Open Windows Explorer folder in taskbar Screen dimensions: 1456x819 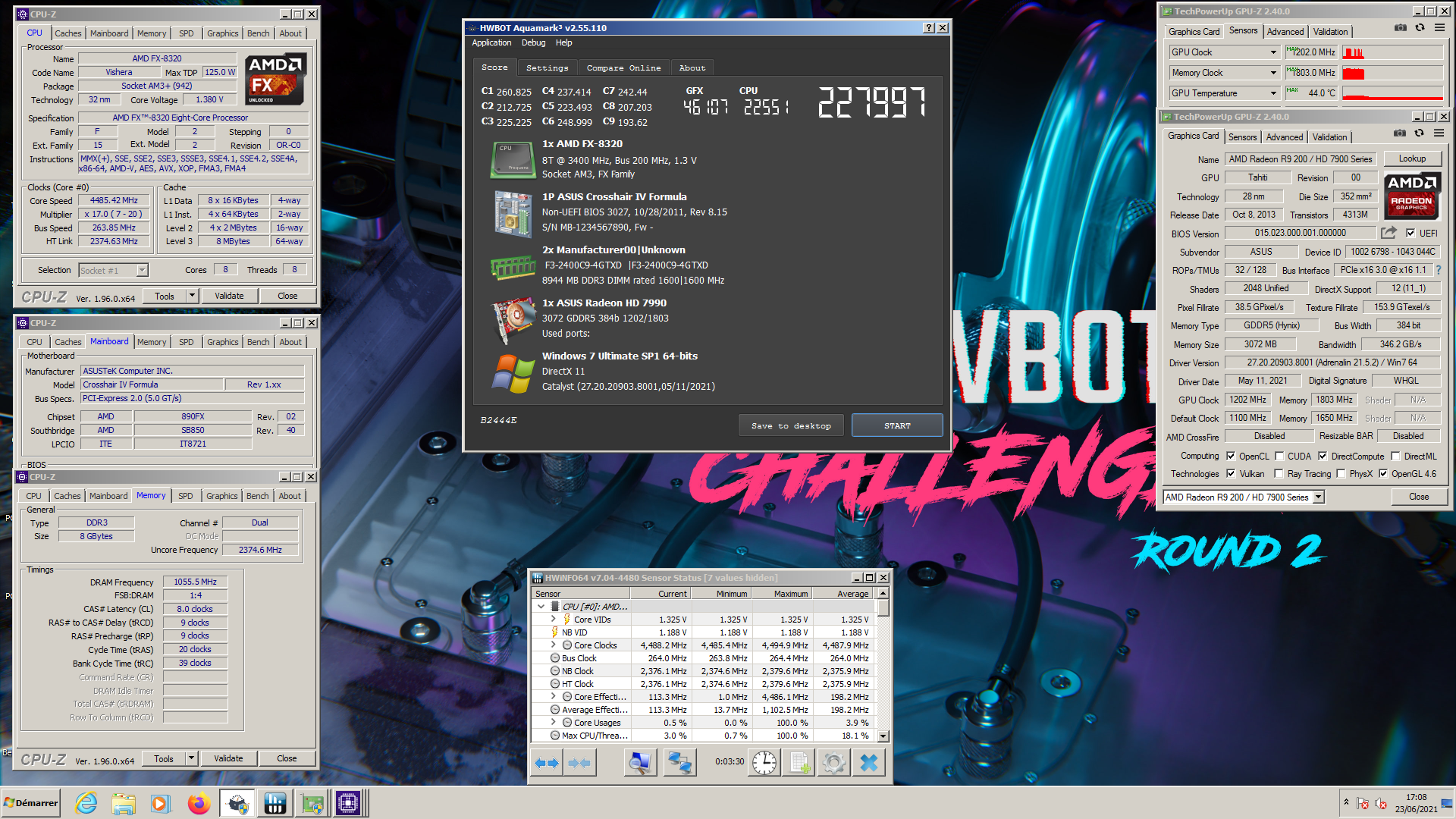coord(124,803)
